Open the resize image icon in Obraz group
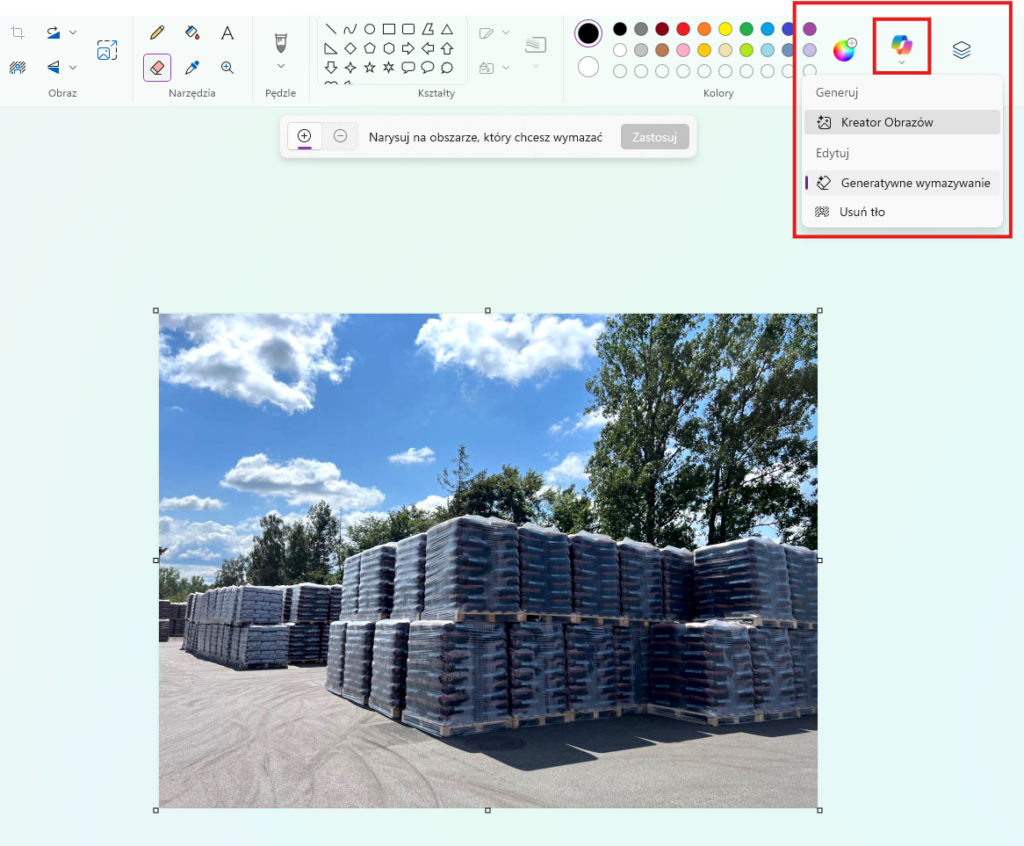Viewport: 1024px width, 846px height. (x=107, y=50)
